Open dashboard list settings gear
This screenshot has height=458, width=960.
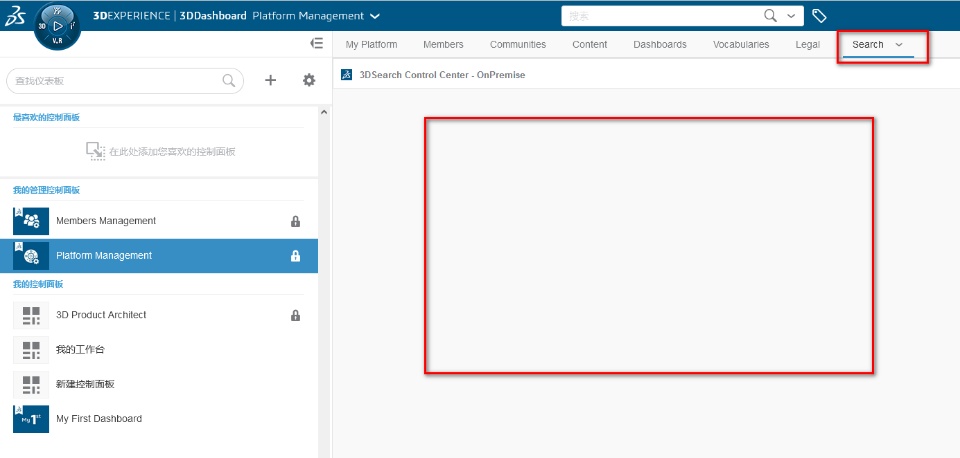click(309, 80)
